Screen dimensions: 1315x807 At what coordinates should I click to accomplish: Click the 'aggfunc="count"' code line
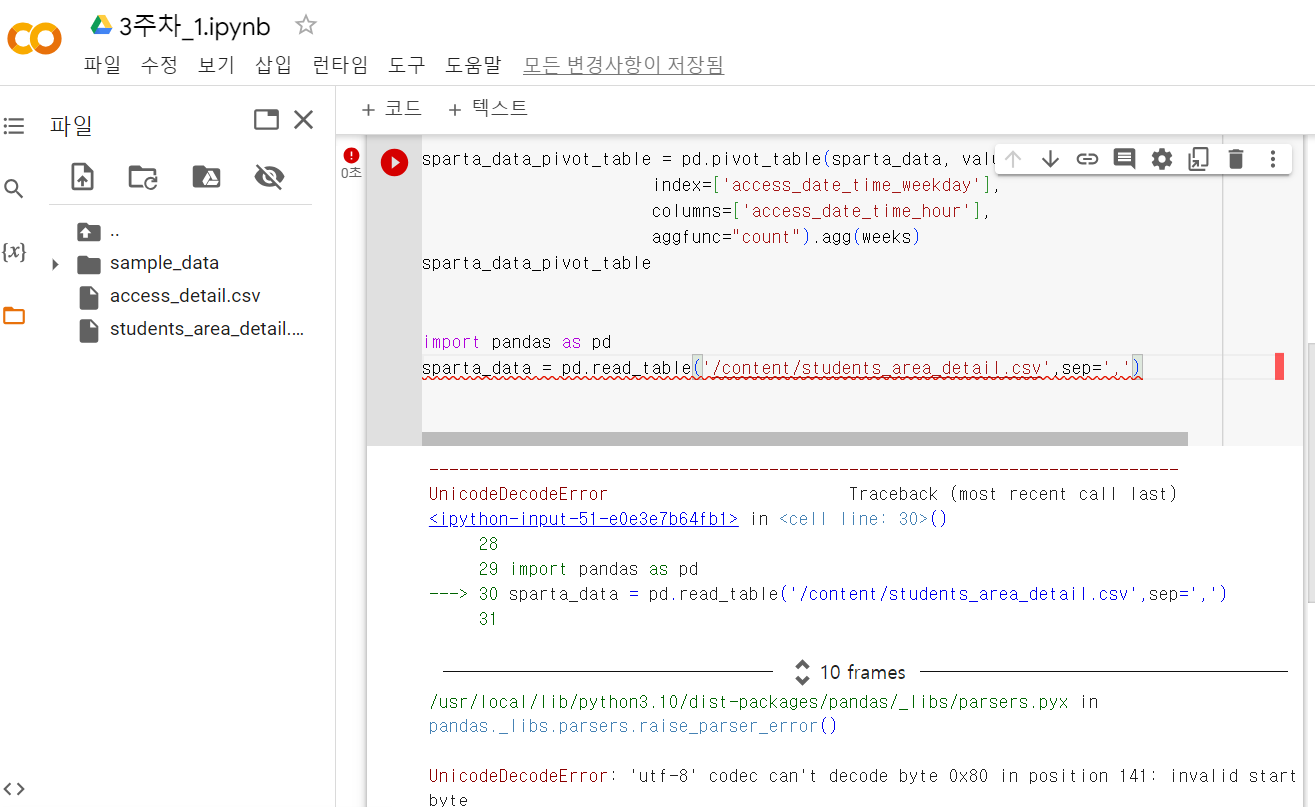785,238
